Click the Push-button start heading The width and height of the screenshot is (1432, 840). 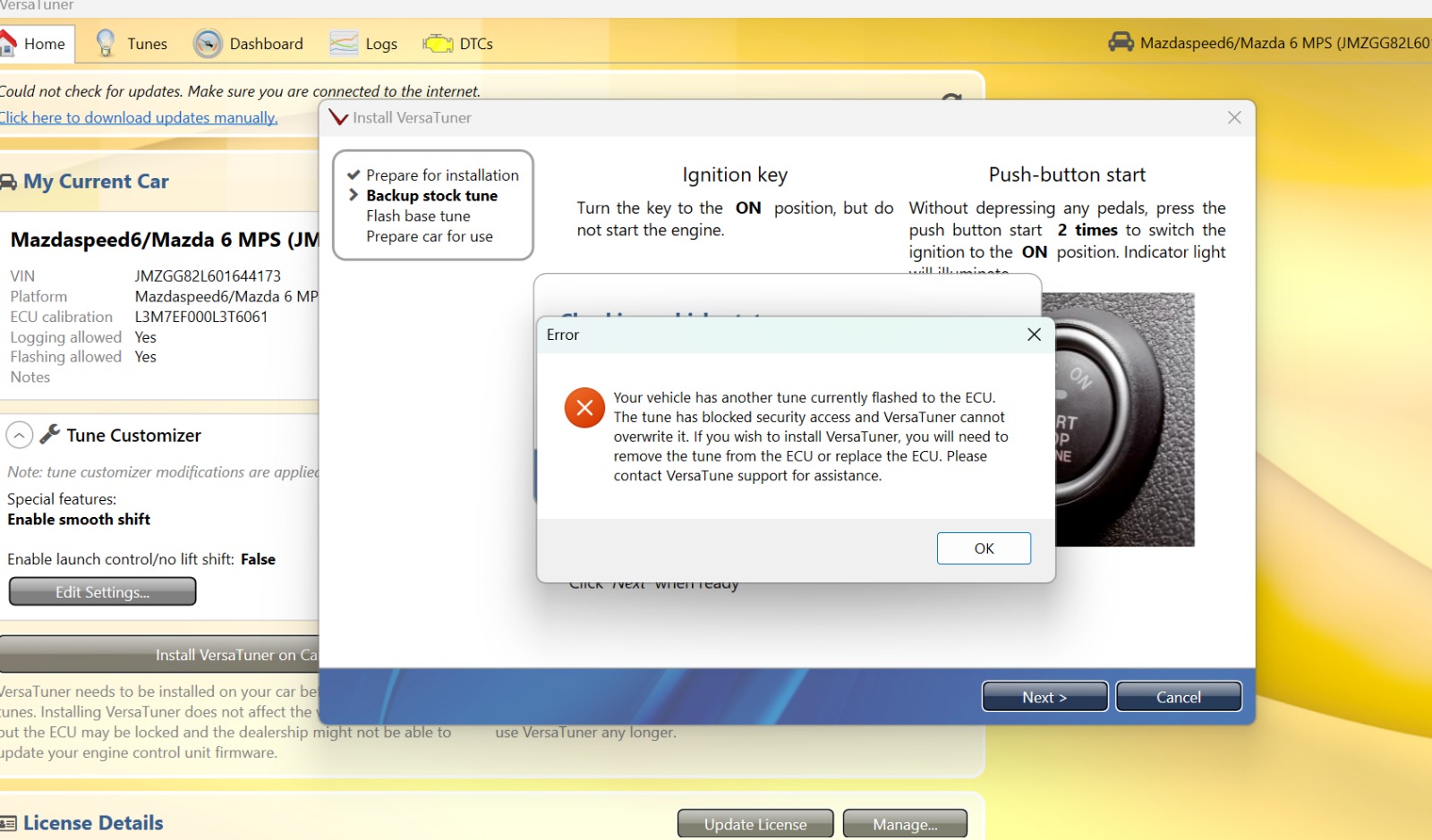[1067, 174]
